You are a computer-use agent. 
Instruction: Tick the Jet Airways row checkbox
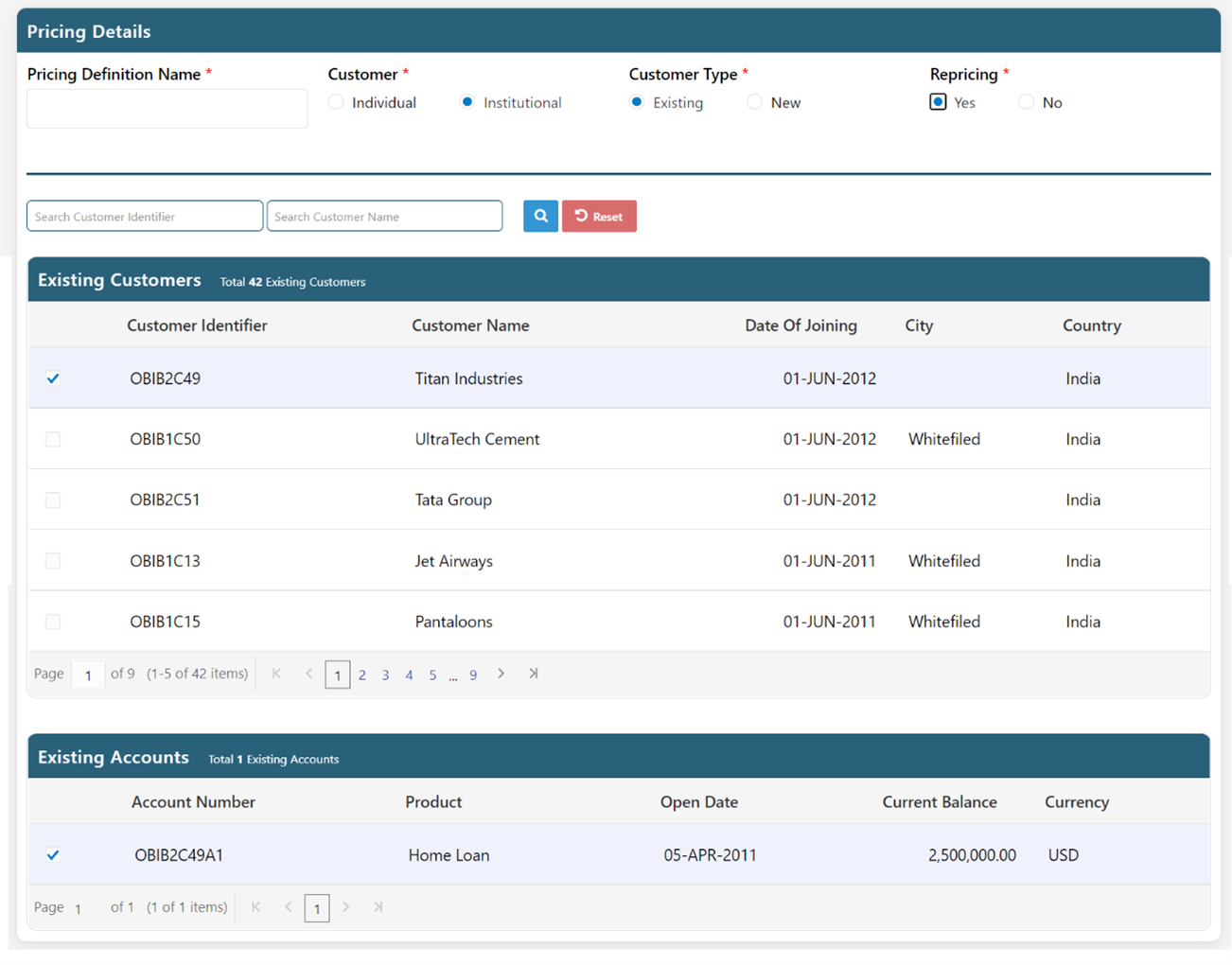coord(53,561)
